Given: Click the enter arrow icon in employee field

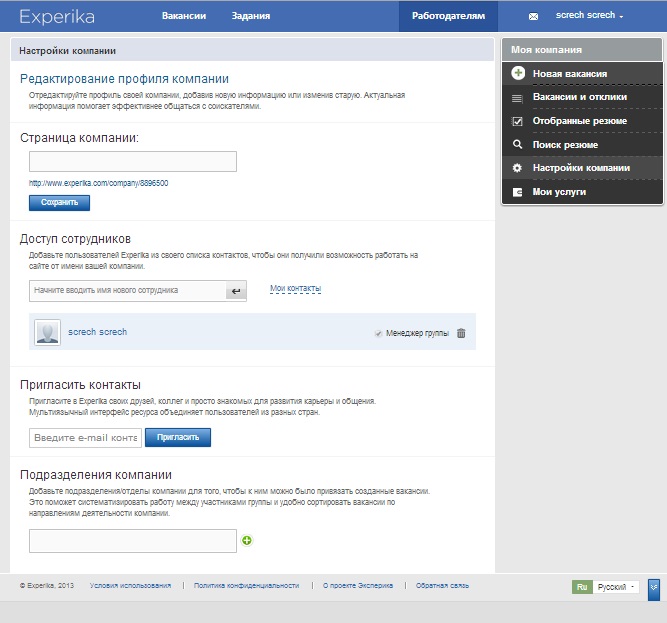Looking at the screenshot, I should click(x=236, y=291).
